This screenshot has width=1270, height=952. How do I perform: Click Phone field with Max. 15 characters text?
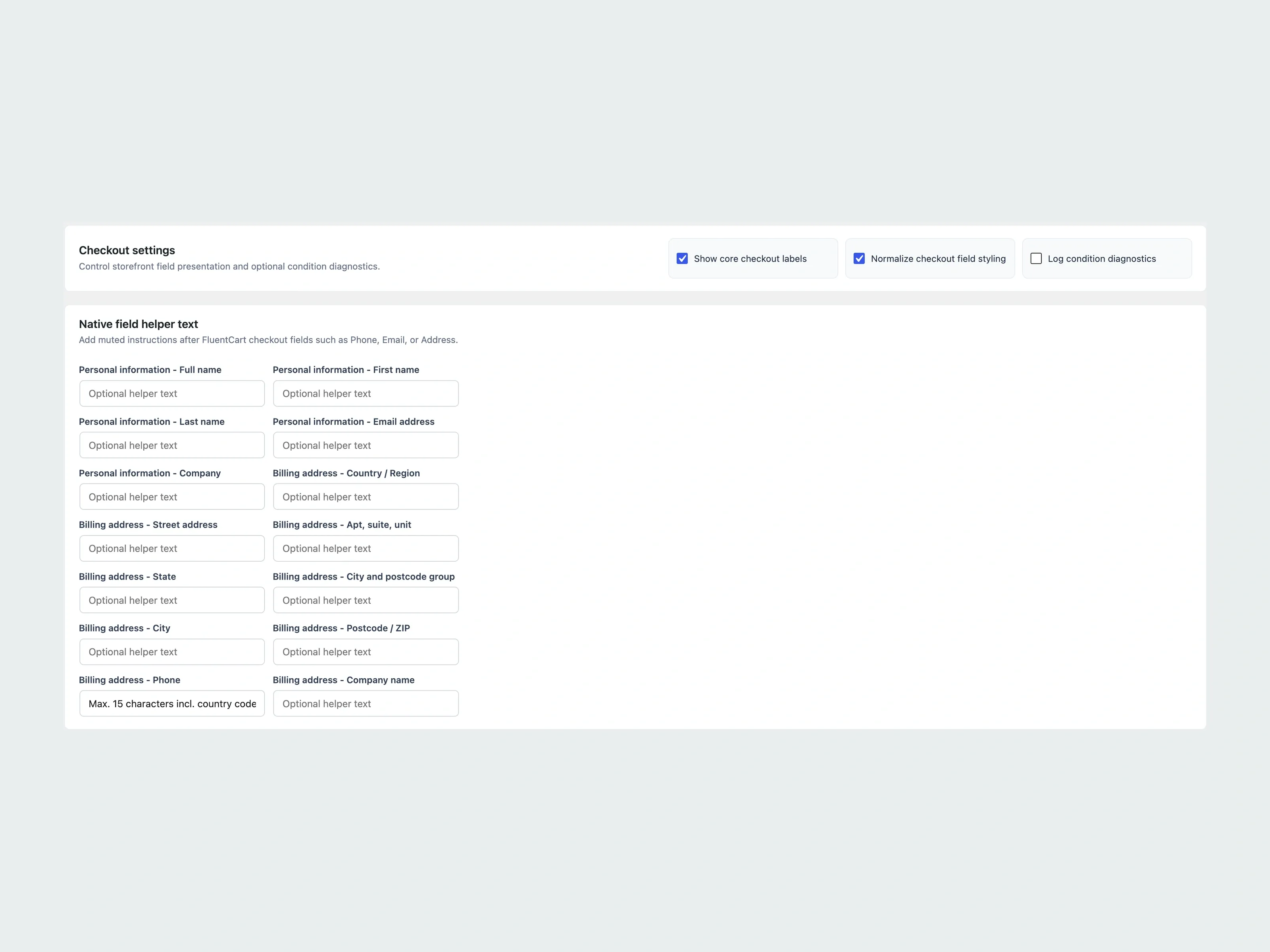(x=172, y=703)
